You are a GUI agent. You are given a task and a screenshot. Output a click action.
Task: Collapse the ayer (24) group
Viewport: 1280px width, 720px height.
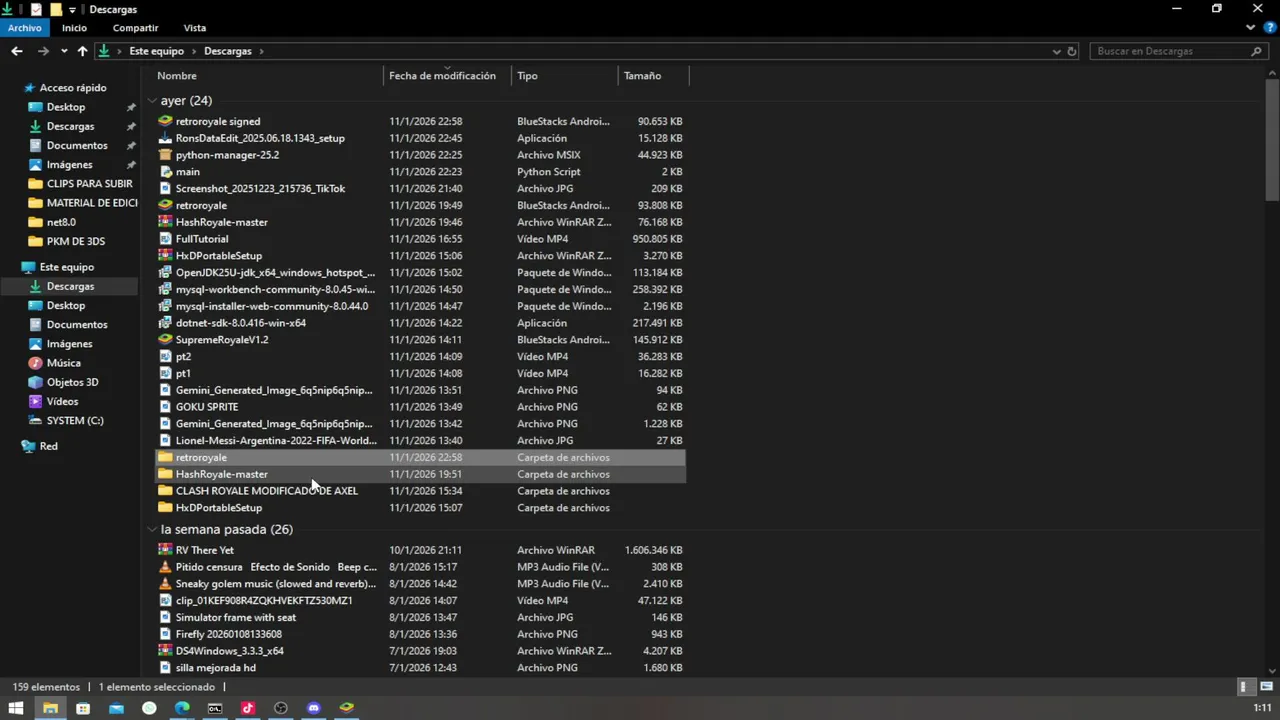pyautogui.click(x=152, y=101)
